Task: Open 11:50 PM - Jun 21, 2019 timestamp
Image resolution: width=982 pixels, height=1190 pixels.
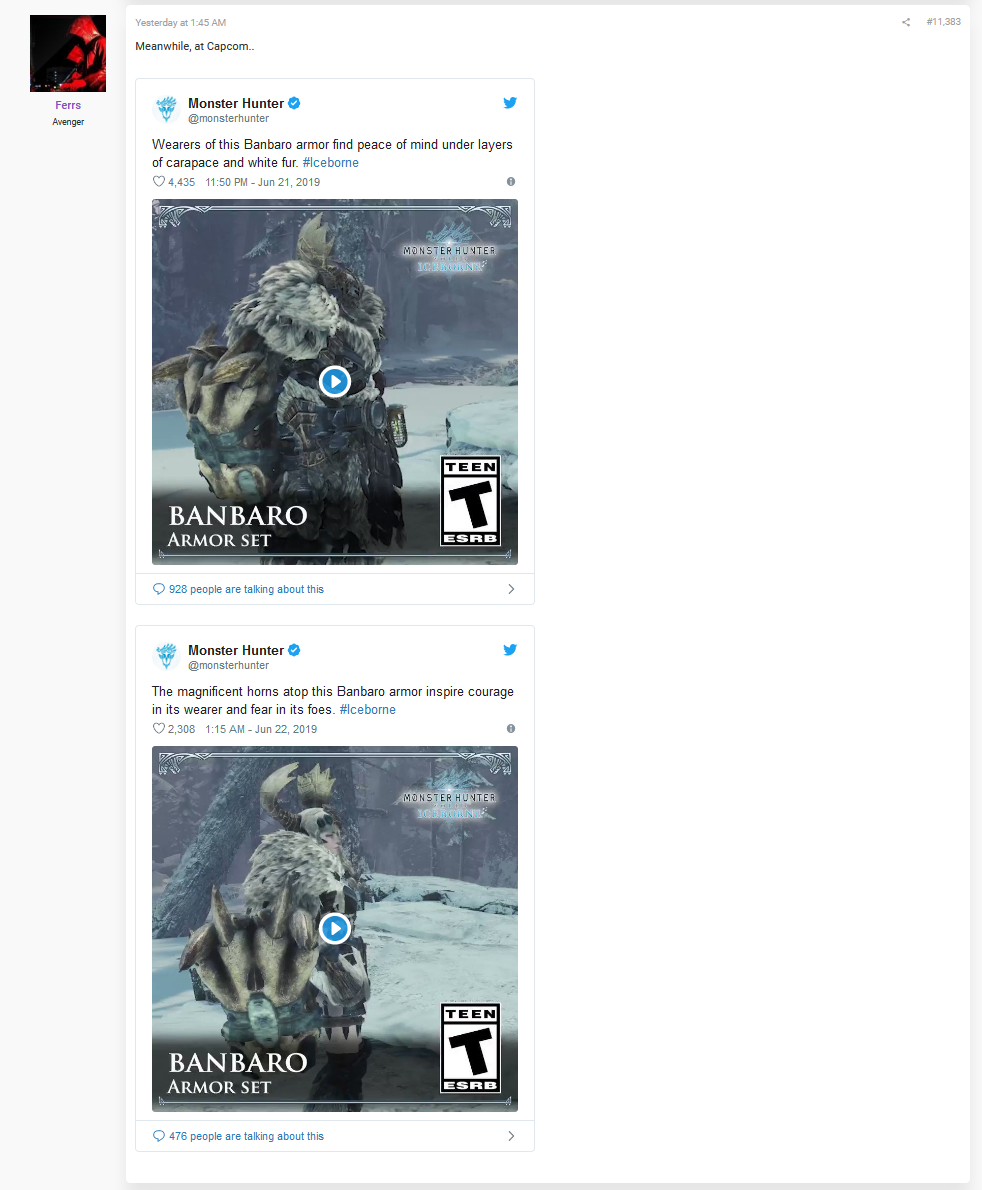Action: (x=263, y=182)
